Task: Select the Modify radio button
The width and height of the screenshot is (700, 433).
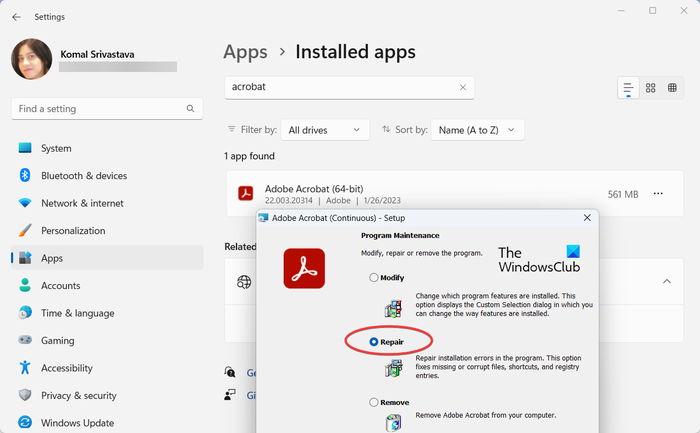Action: point(374,278)
